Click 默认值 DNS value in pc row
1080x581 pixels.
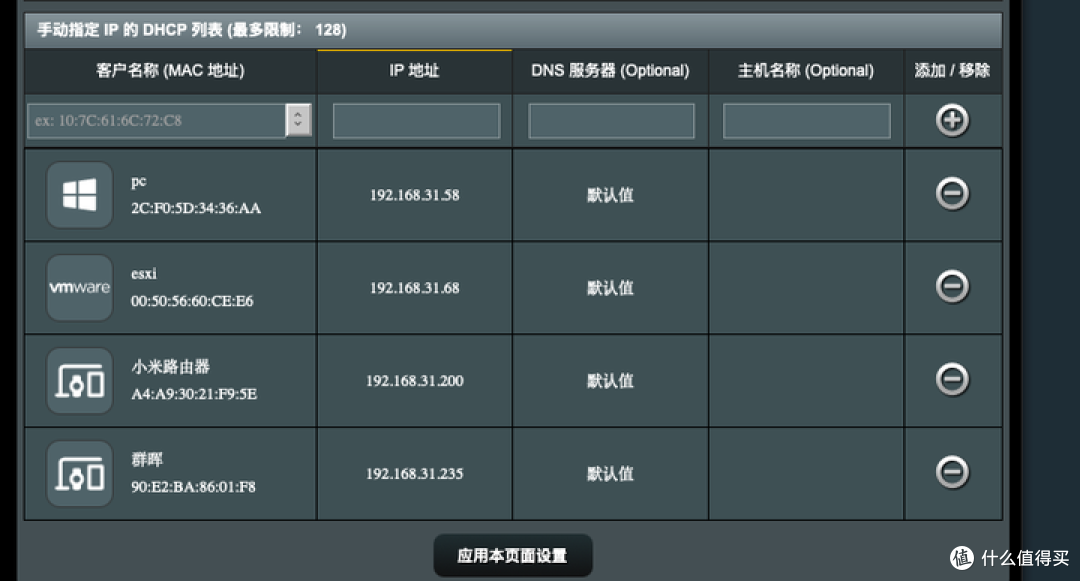610,196
